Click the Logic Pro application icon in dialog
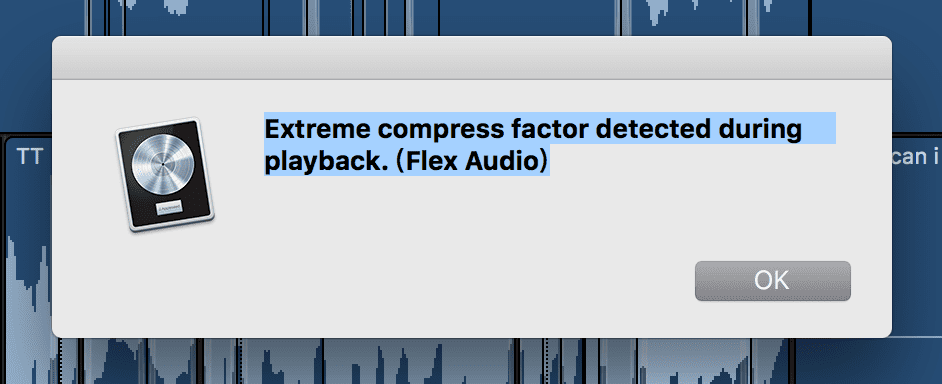942x384 pixels. coord(165,174)
